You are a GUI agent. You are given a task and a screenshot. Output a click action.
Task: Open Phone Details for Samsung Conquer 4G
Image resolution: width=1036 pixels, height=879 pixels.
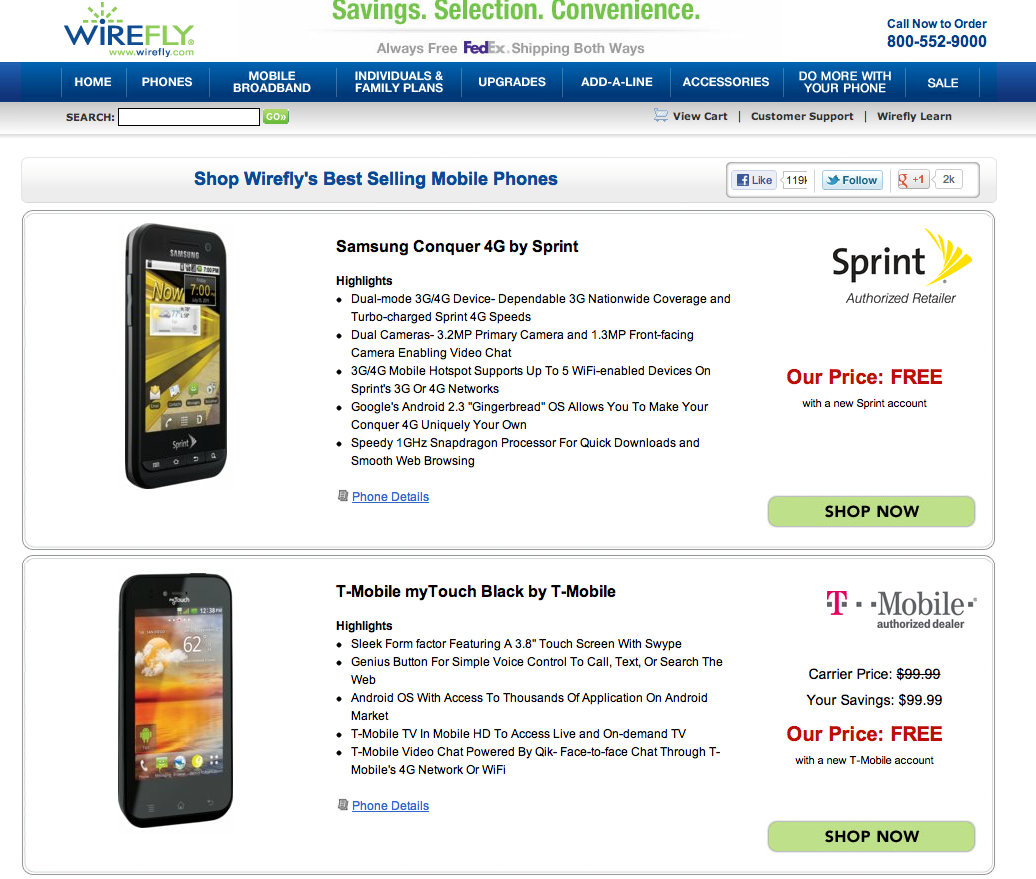tap(390, 497)
